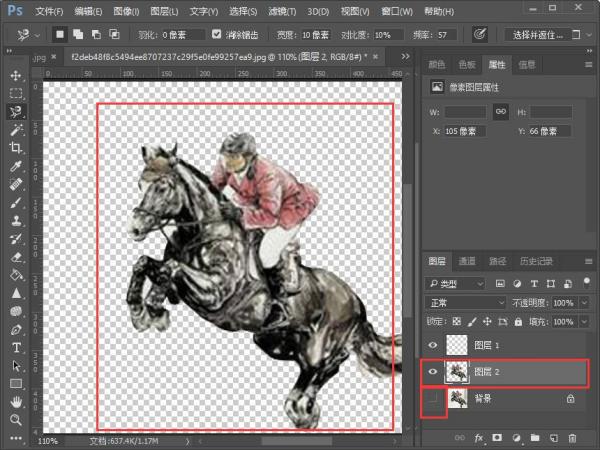The image size is (600, 450).
Task: Hide 图层 2 with its eye icon
Action: point(433,372)
